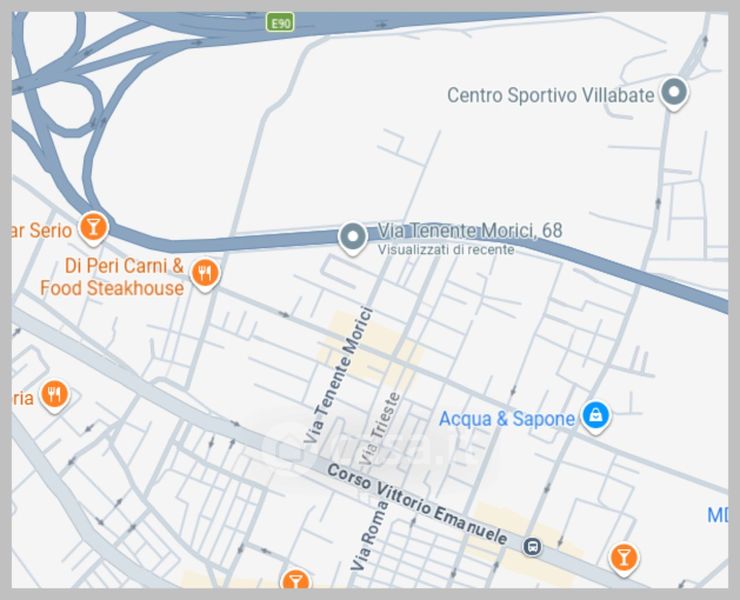This screenshot has width=740, height=600.
Task: Select the Via Roma street label
Action: coord(370,536)
